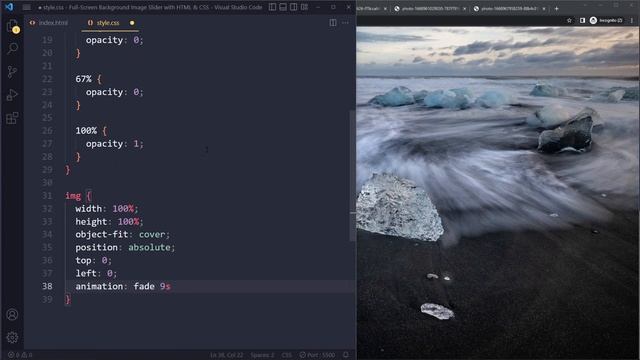The height and width of the screenshot is (360, 640).
Task: Open Run and Debug view
Action: point(12,95)
